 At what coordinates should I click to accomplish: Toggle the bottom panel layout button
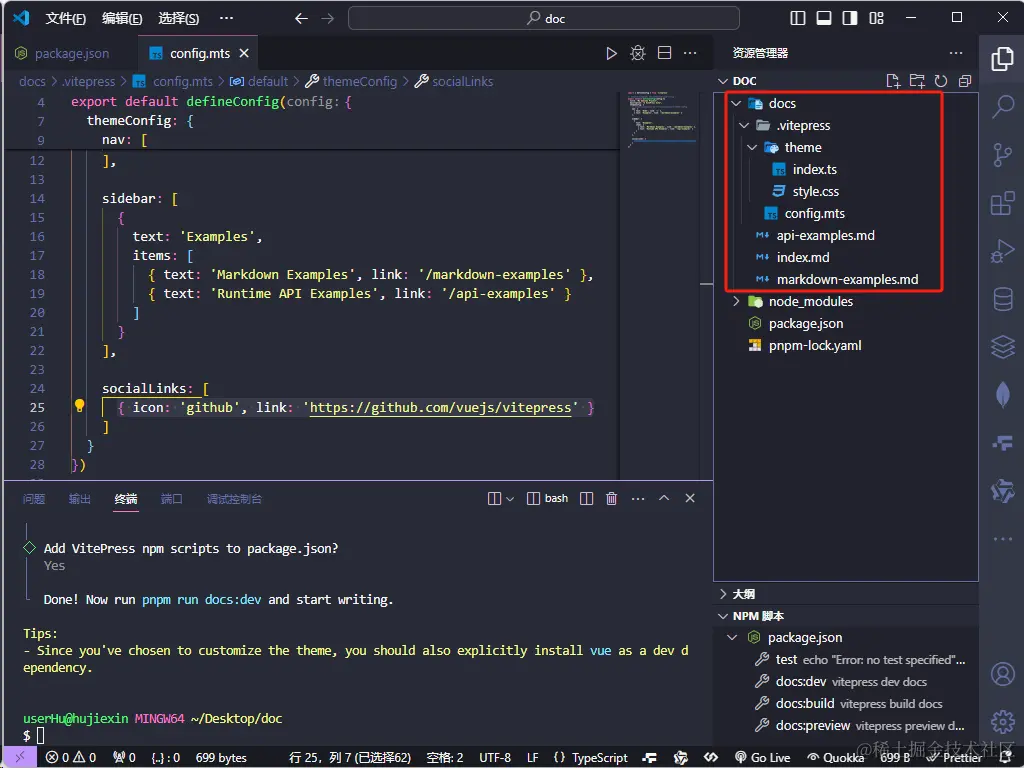coord(824,18)
